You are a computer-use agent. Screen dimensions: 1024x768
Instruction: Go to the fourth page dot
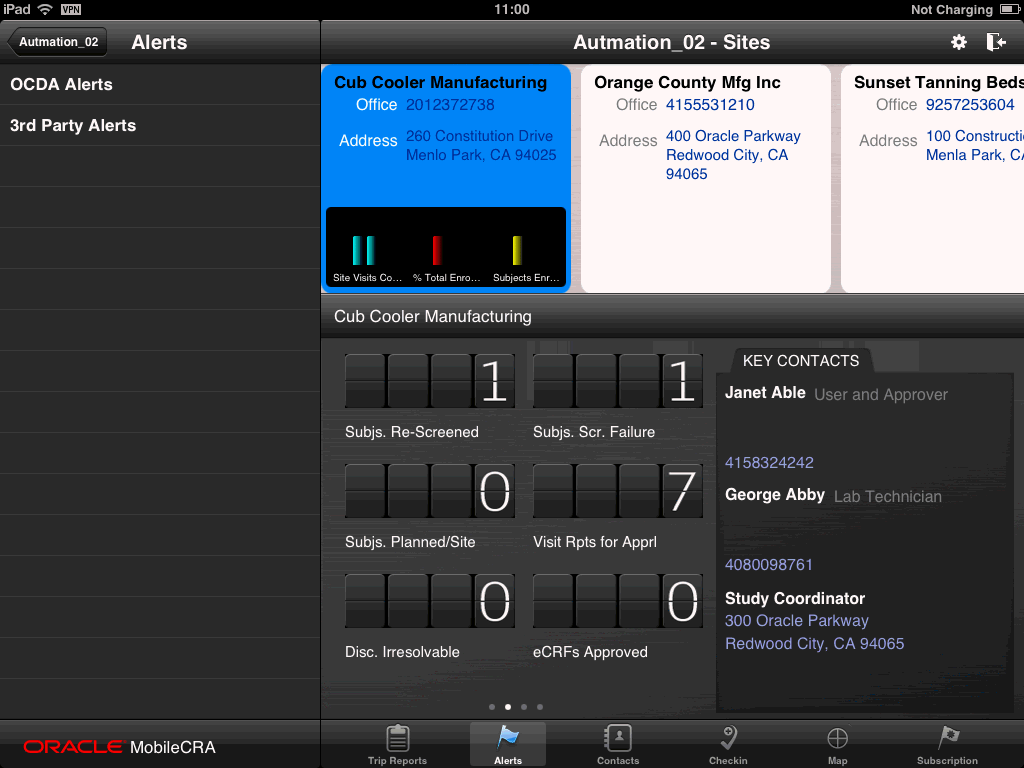[539, 707]
